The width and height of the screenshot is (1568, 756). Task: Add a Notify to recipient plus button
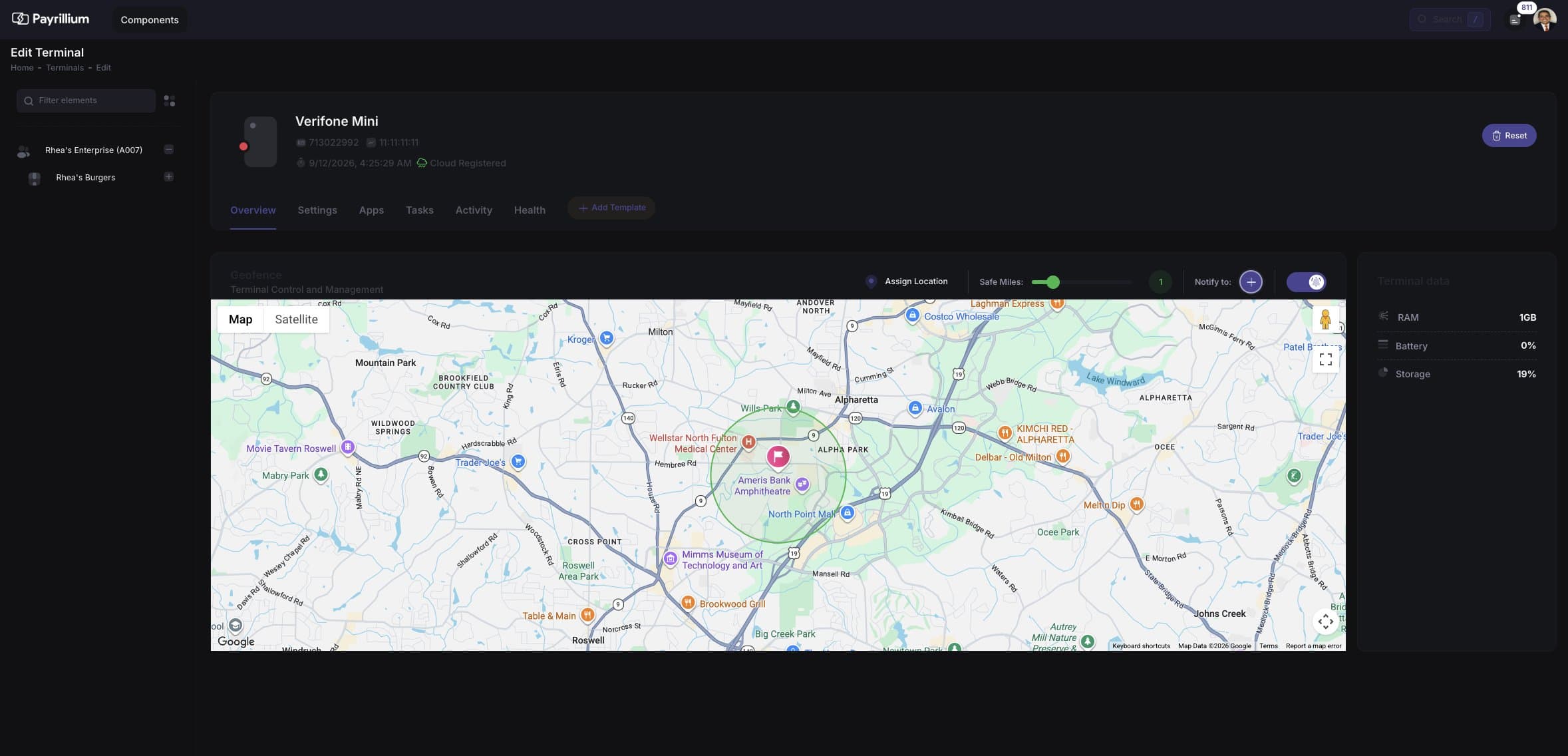(x=1251, y=282)
